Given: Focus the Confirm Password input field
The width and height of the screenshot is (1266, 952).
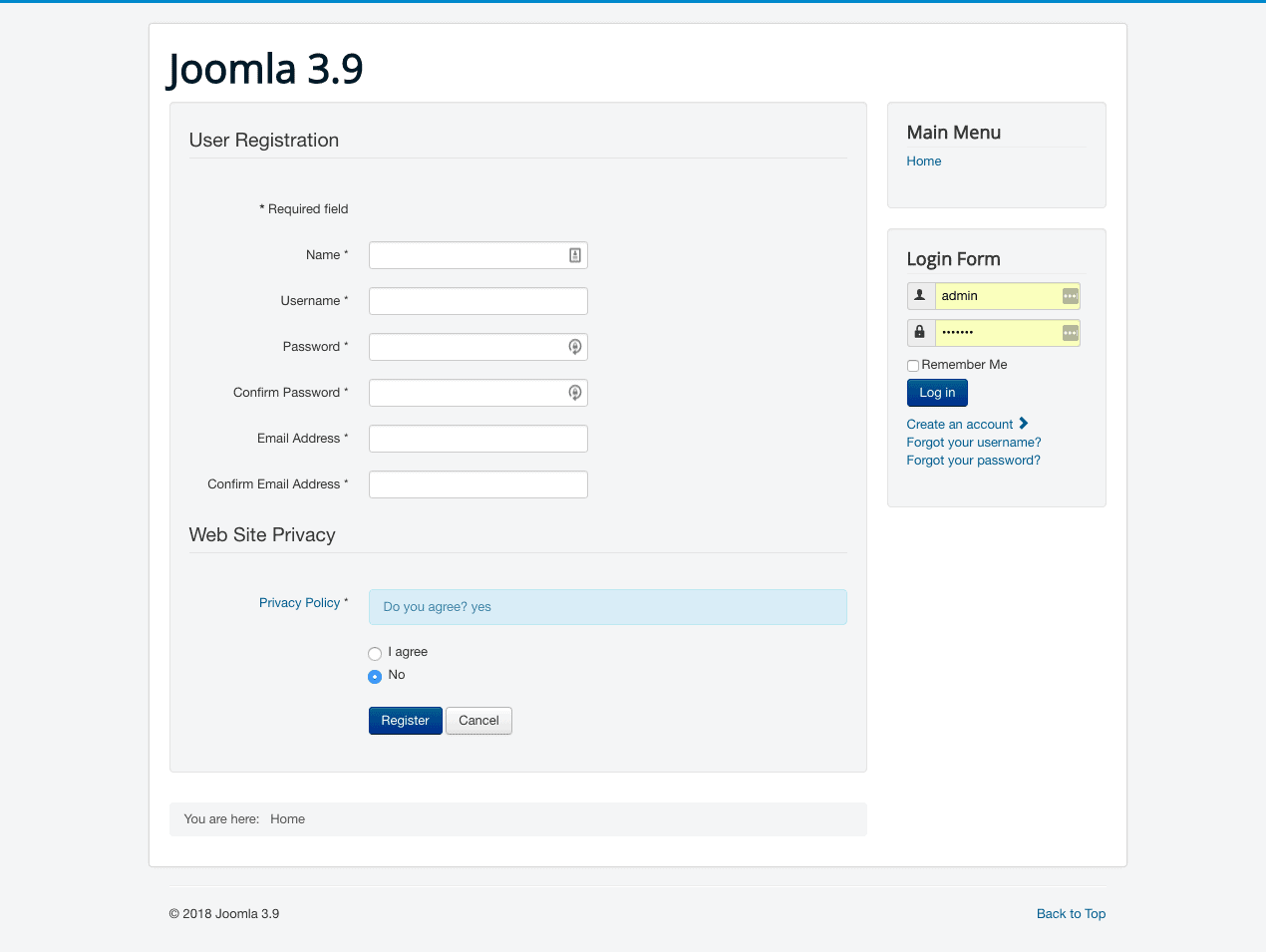Looking at the screenshot, I should 478,393.
